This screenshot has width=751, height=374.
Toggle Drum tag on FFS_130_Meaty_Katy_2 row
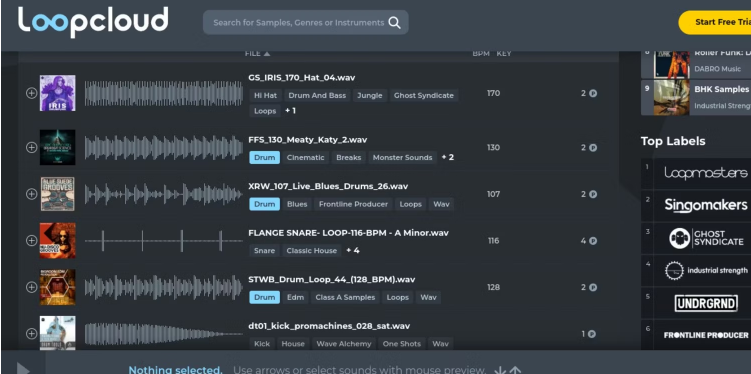(264, 158)
